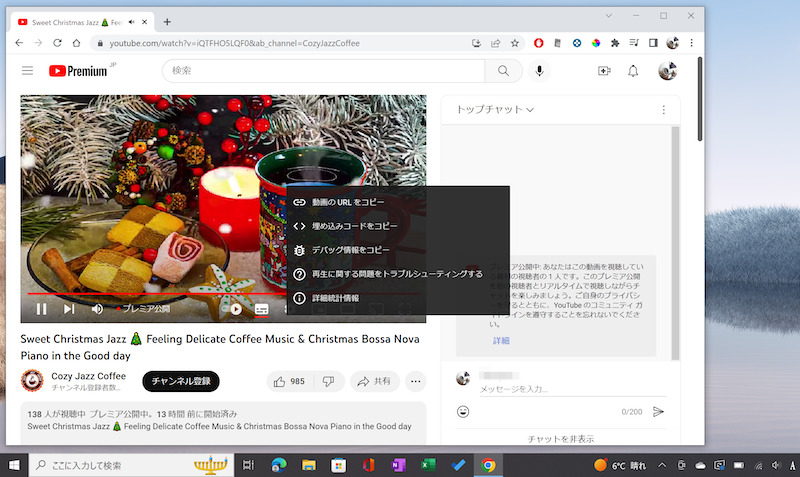Open the YouTube hamburger guide menu

pyautogui.click(x=27, y=71)
